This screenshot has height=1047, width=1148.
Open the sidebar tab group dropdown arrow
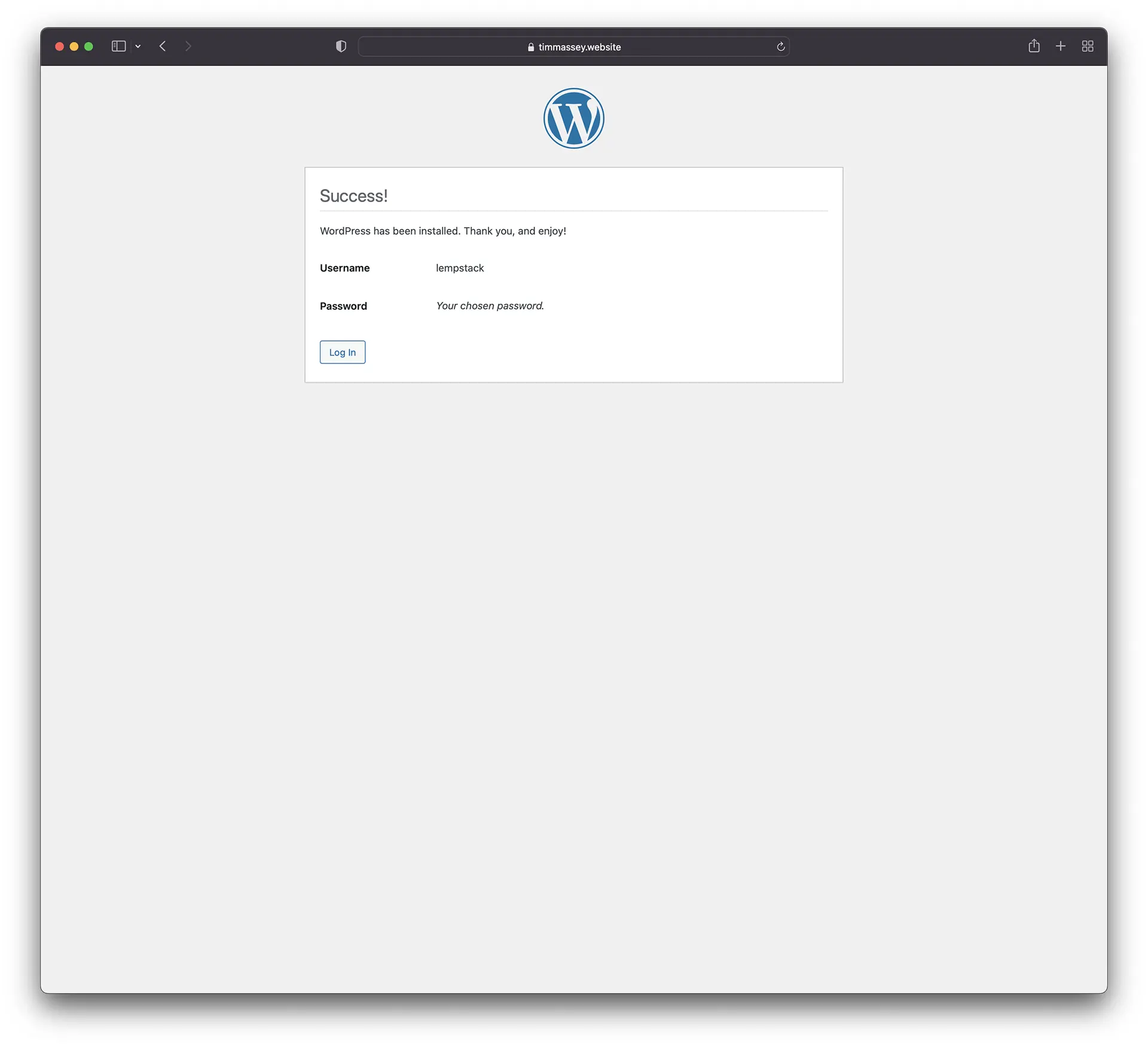[x=138, y=46]
